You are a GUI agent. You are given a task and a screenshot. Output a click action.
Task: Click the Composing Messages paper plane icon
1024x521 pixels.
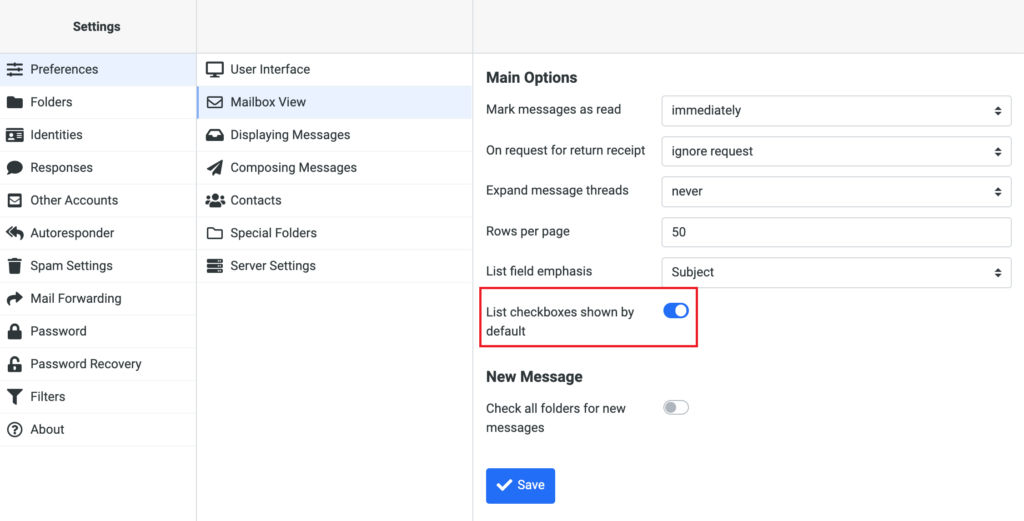(214, 168)
